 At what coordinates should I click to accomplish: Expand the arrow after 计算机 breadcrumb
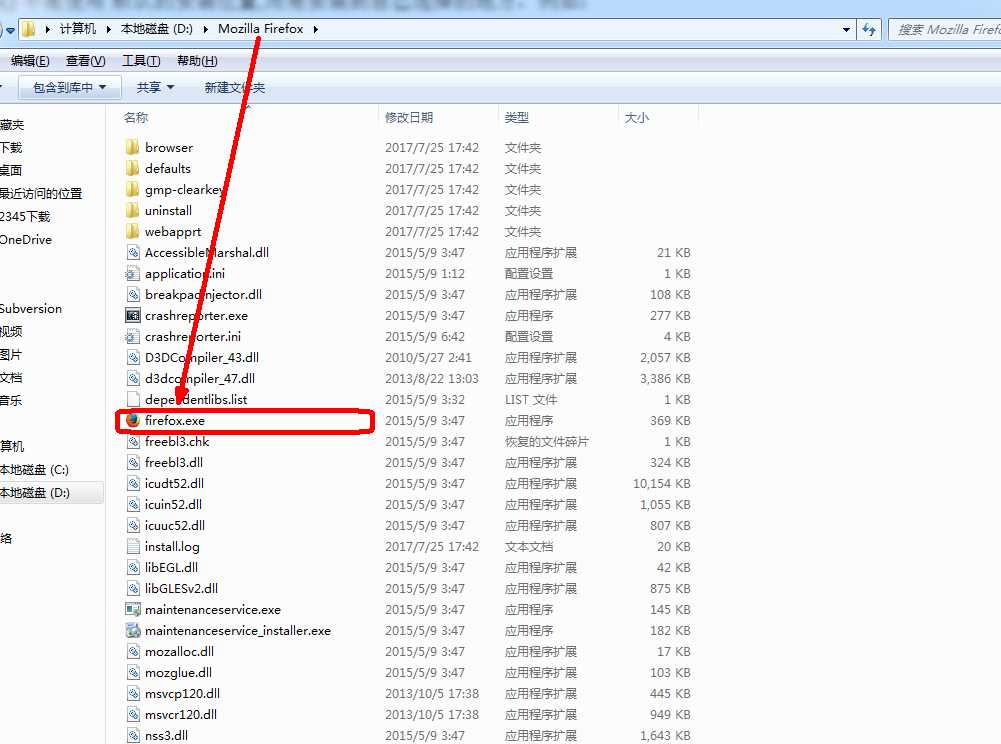coord(109,29)
